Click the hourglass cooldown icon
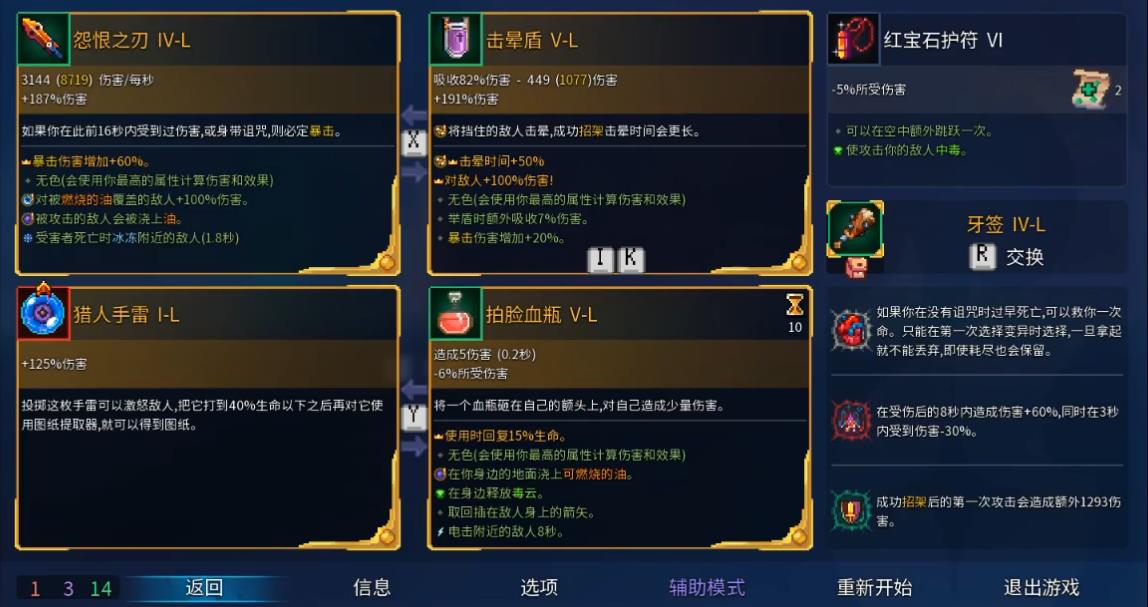 794,305
